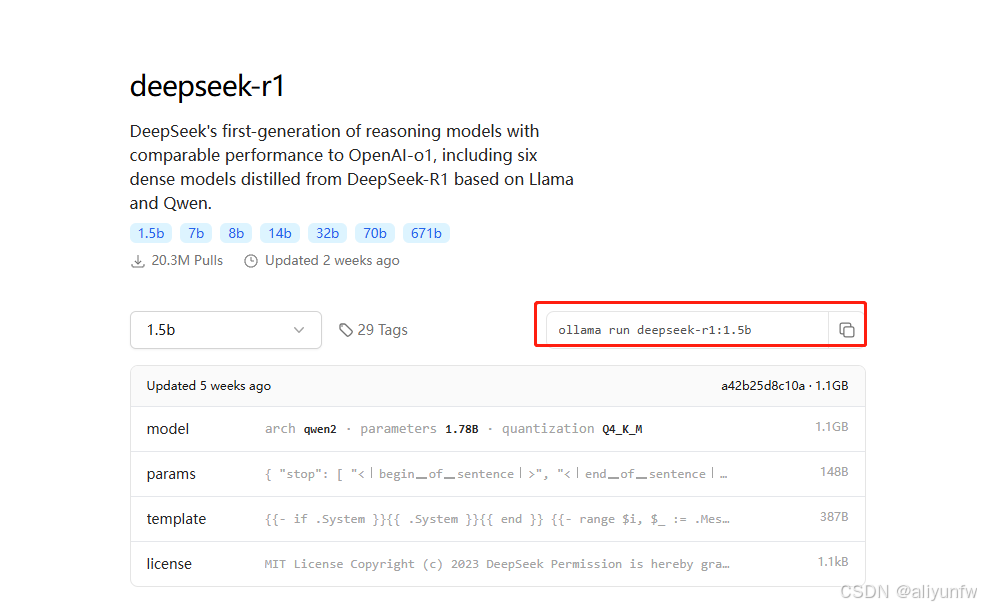Click the model description paragraph
This screenshot has height=609, width=981.
click(352, 167)
